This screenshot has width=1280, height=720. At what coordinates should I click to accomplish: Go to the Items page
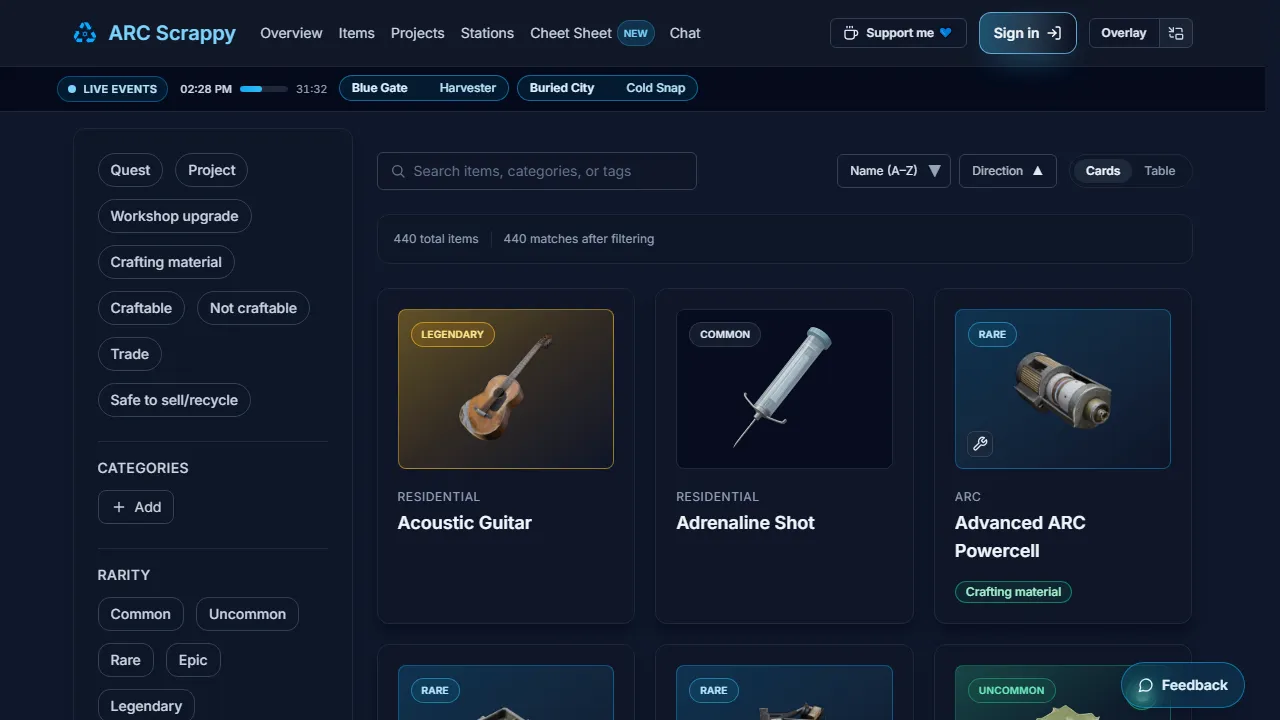point(357,33)
